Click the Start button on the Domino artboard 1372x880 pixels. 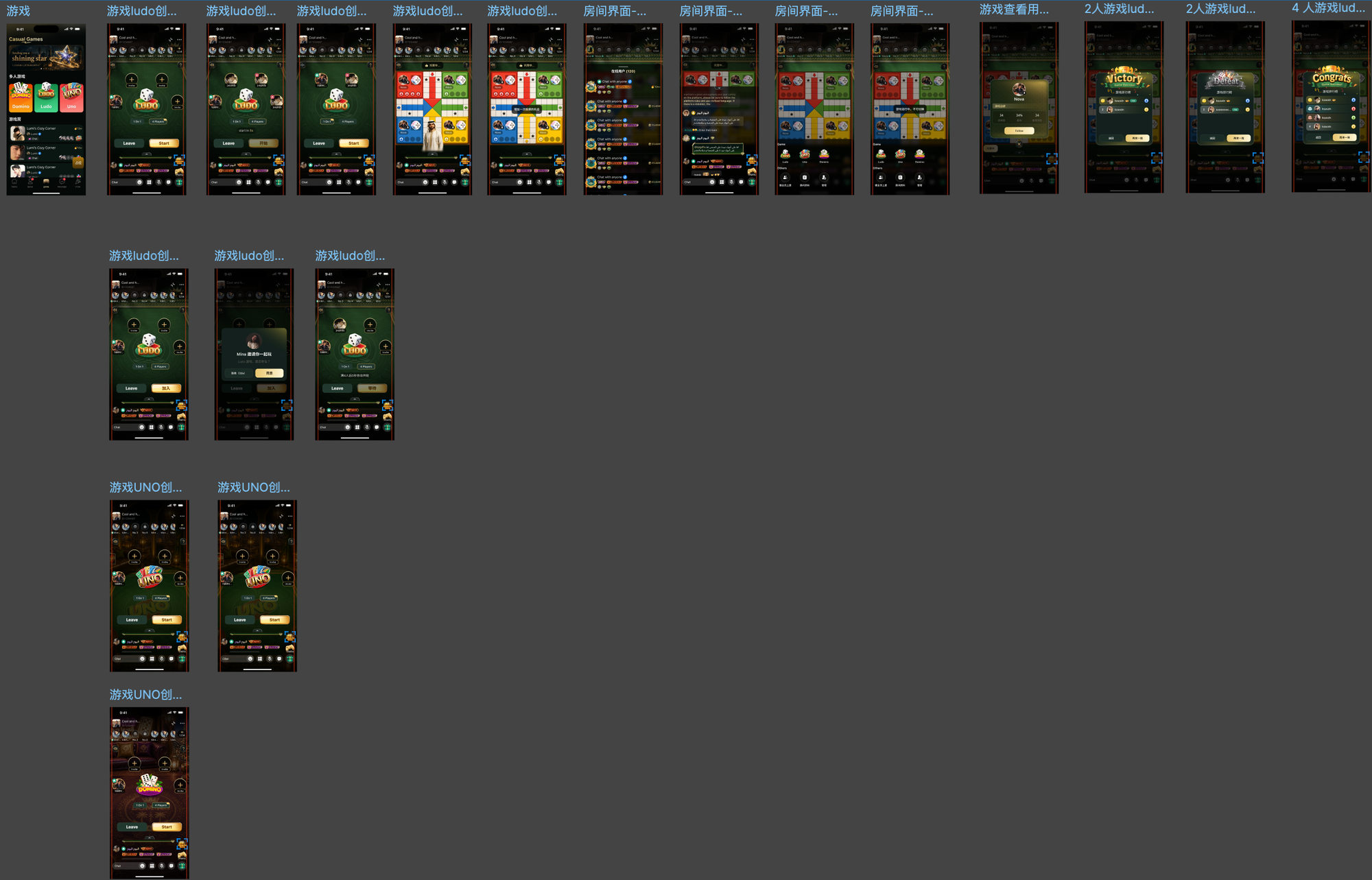(x=167, y=827)
